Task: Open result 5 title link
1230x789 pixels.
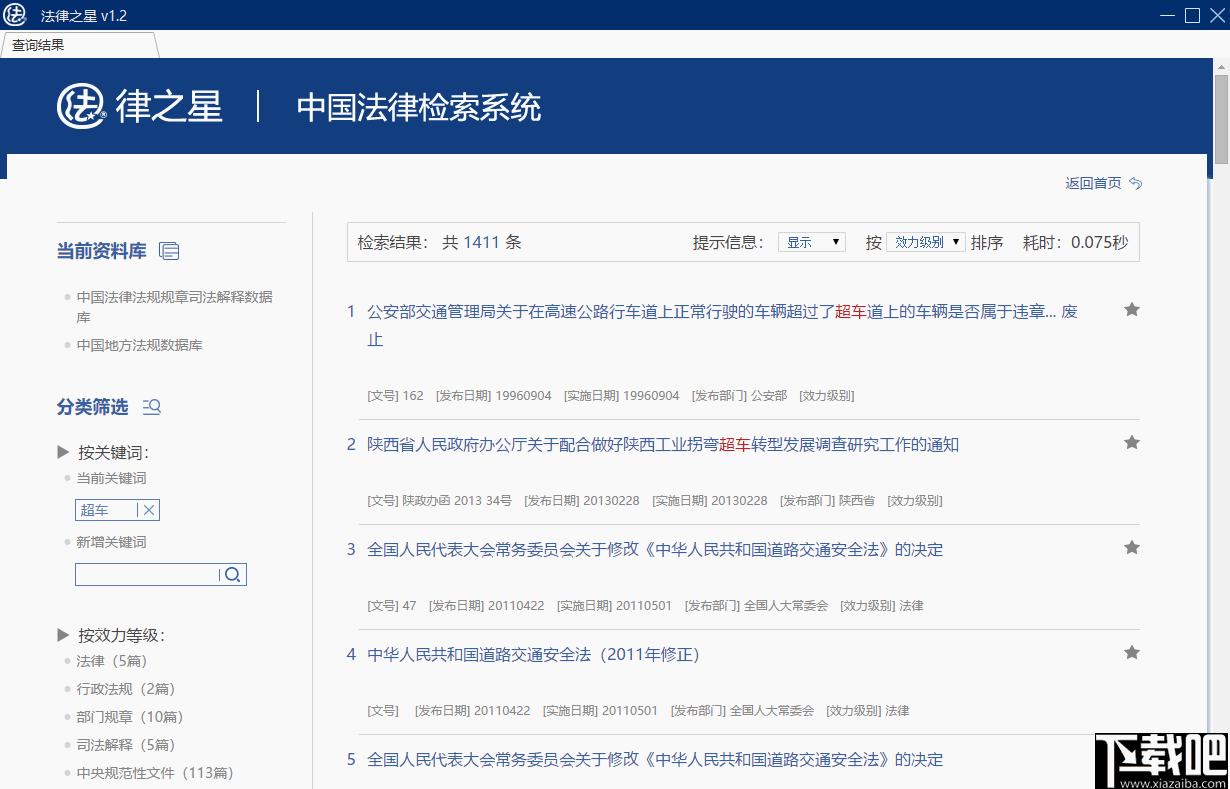Action: click(x=655, y=759)
